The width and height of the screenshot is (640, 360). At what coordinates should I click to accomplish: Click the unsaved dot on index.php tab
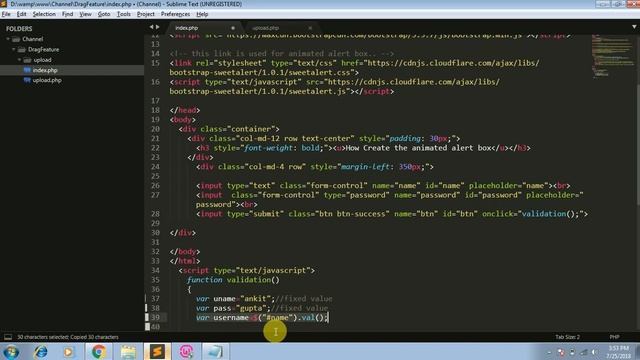[233, 28]
